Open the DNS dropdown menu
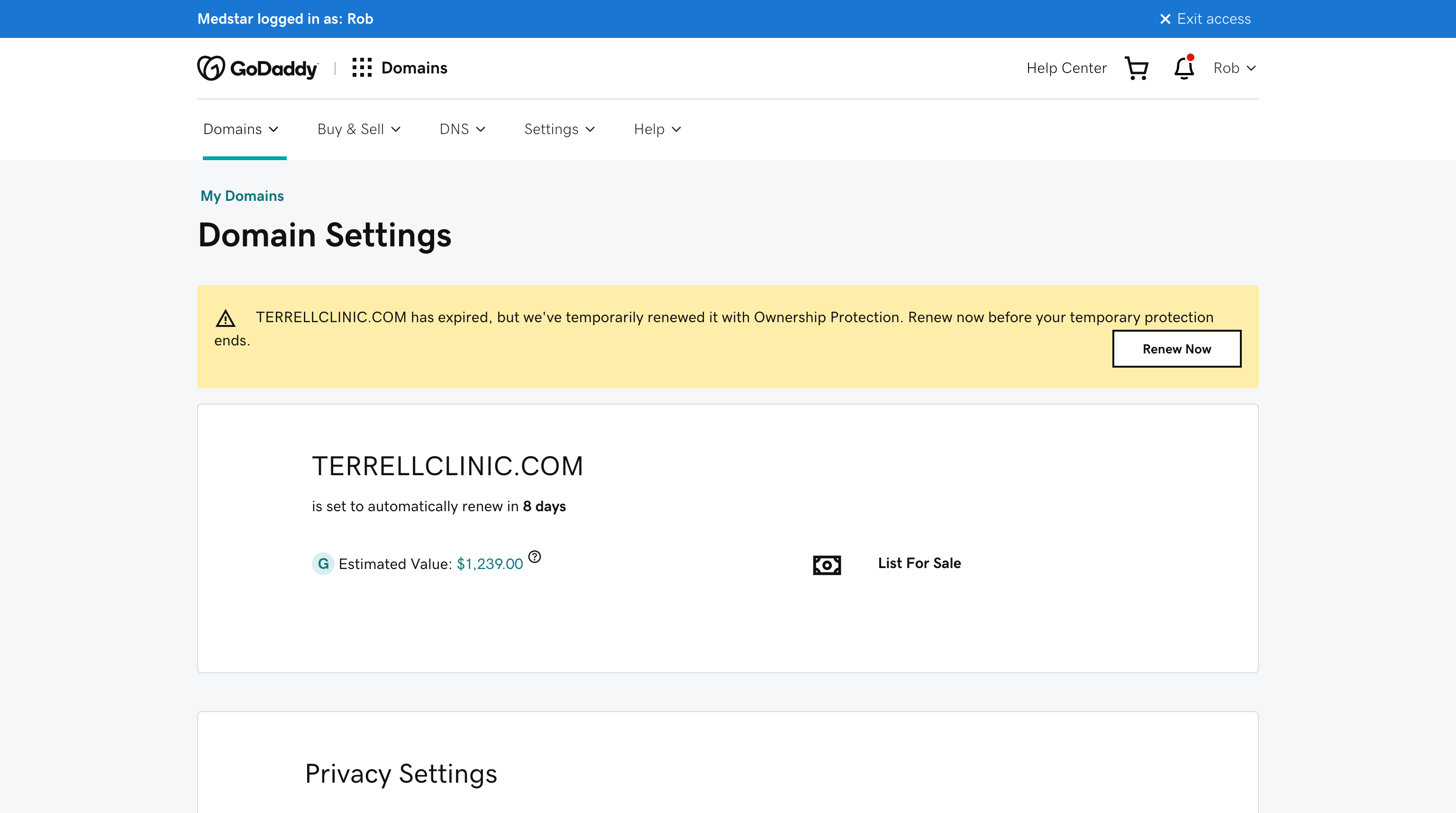 463,129
